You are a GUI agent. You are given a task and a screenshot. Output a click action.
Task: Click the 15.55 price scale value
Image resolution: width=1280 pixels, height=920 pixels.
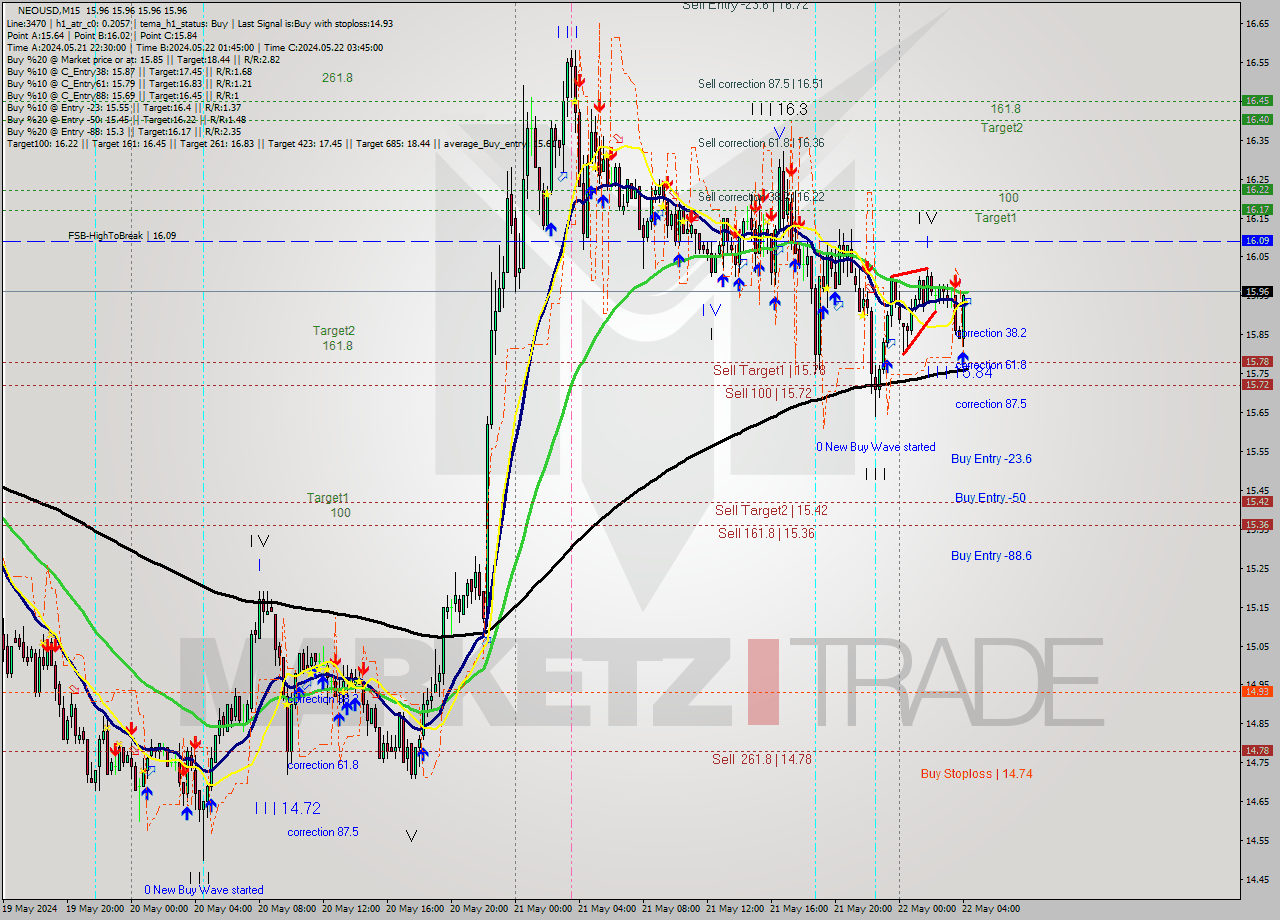click(1256, 451)
